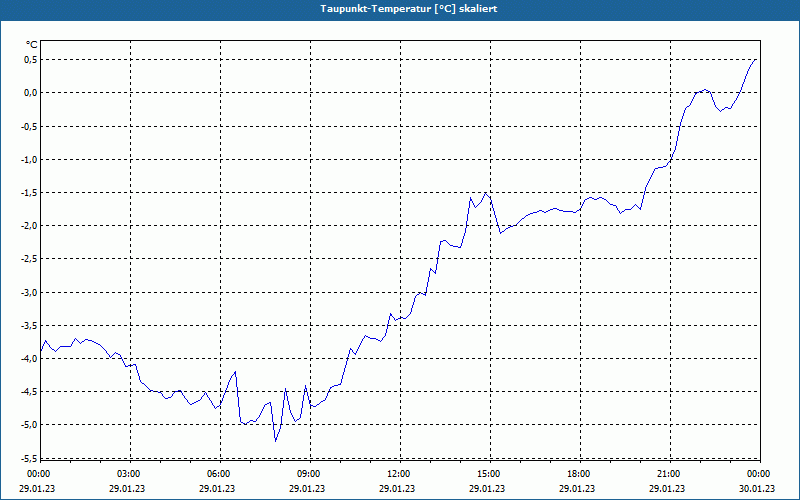Viewport: 800px width, 500px height.
Task: Click the °C unit label on the axis
Action: click(x=32, y=45)
